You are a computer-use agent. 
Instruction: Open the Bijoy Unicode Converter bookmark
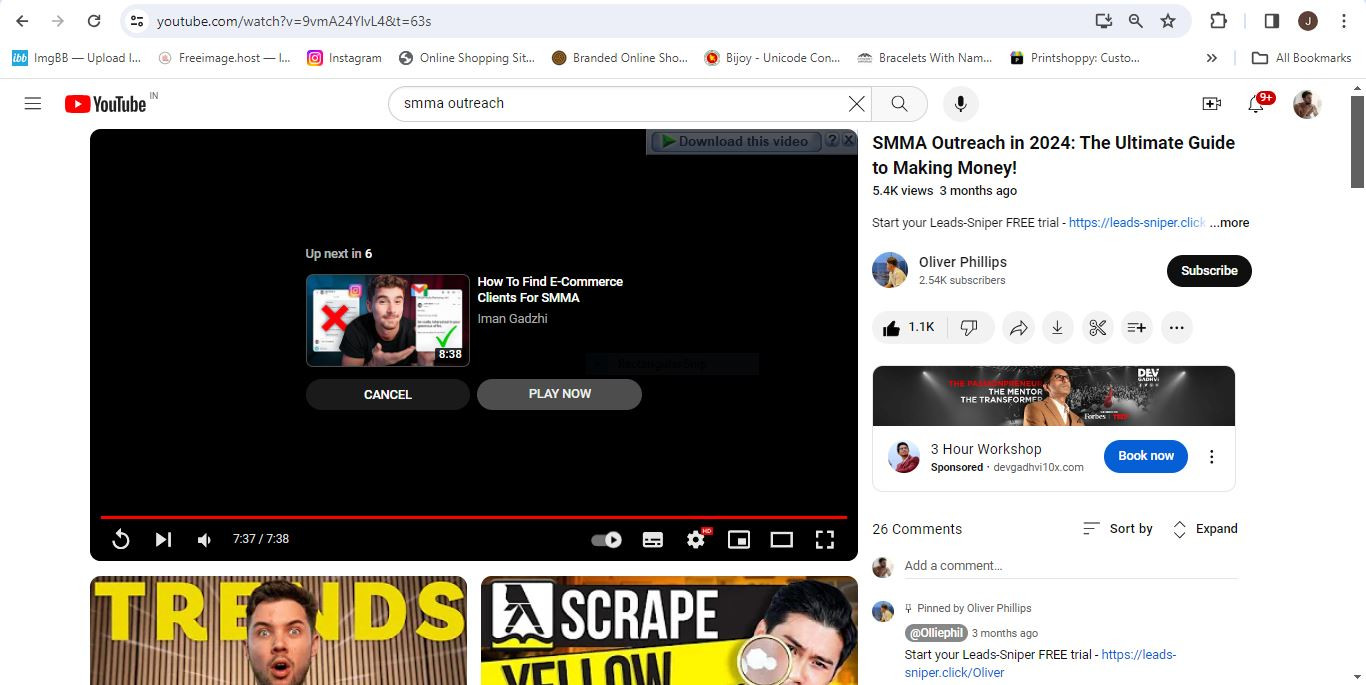pos(772,58)
